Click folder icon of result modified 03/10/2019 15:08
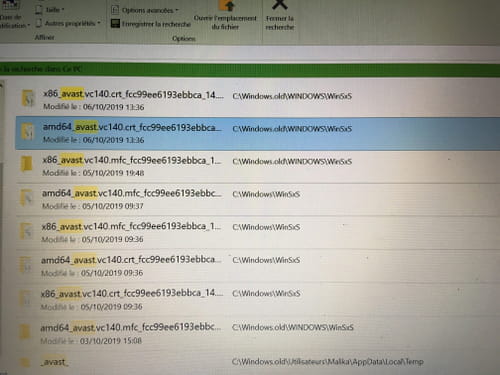Viewport: 500px width, 375px height. click(25, 332)
